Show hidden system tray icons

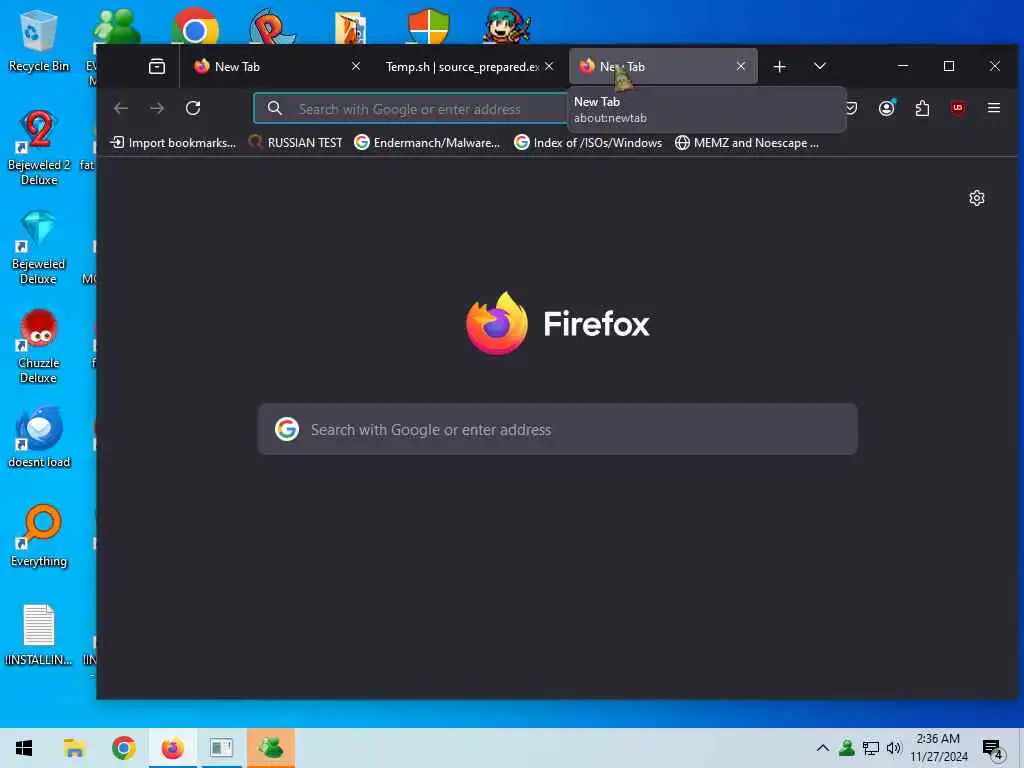click(x=823, y=748)
